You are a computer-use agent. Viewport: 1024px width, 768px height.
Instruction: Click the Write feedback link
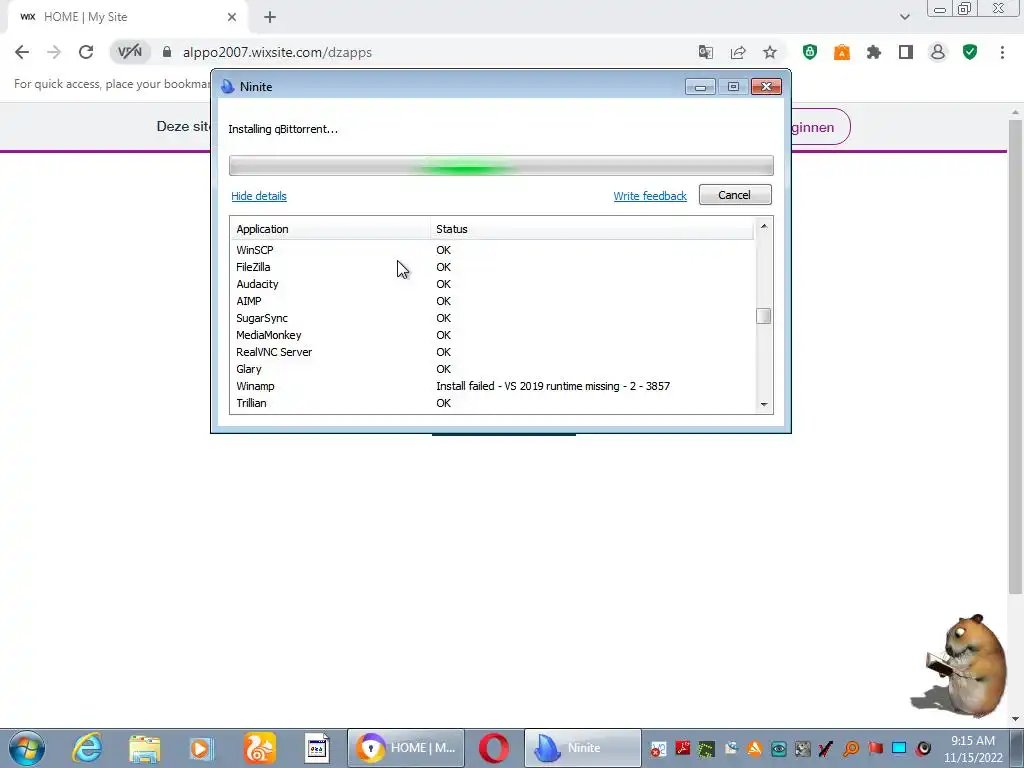(x=650, y=196)
